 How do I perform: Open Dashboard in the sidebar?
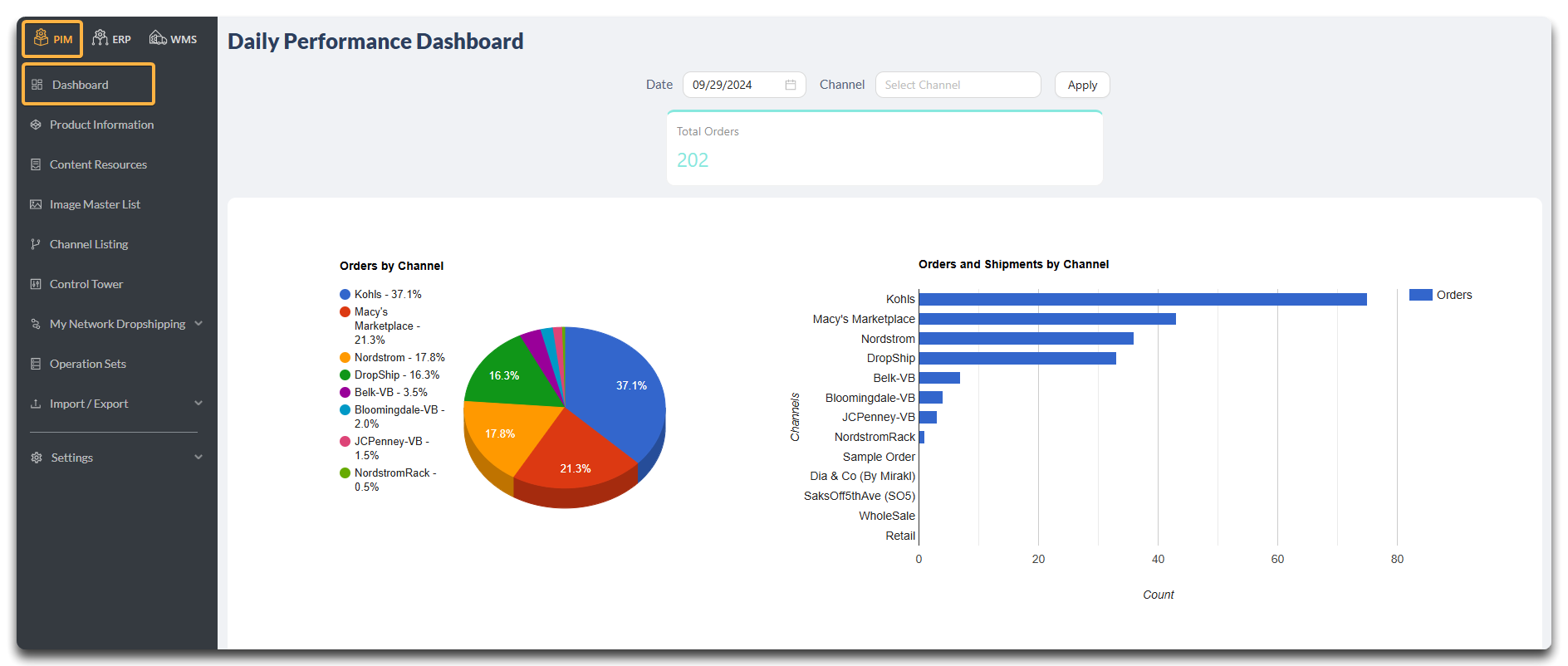click(x=88, y=84)
